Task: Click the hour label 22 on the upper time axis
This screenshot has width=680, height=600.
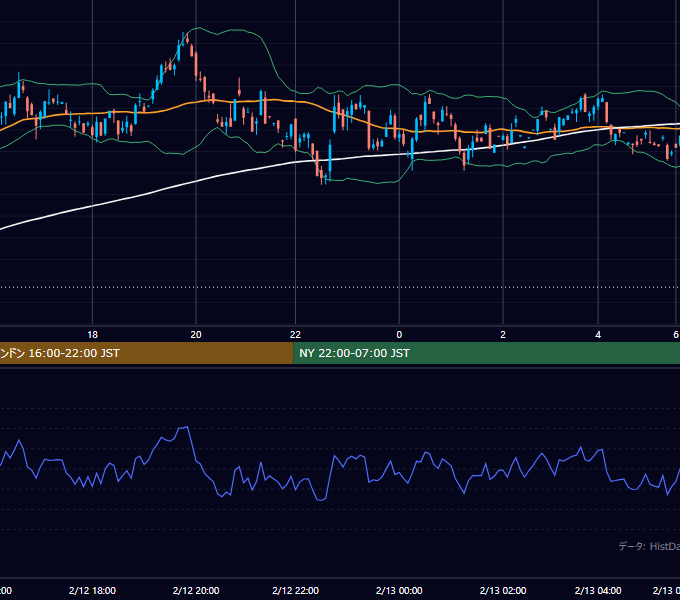Action: 295,335
